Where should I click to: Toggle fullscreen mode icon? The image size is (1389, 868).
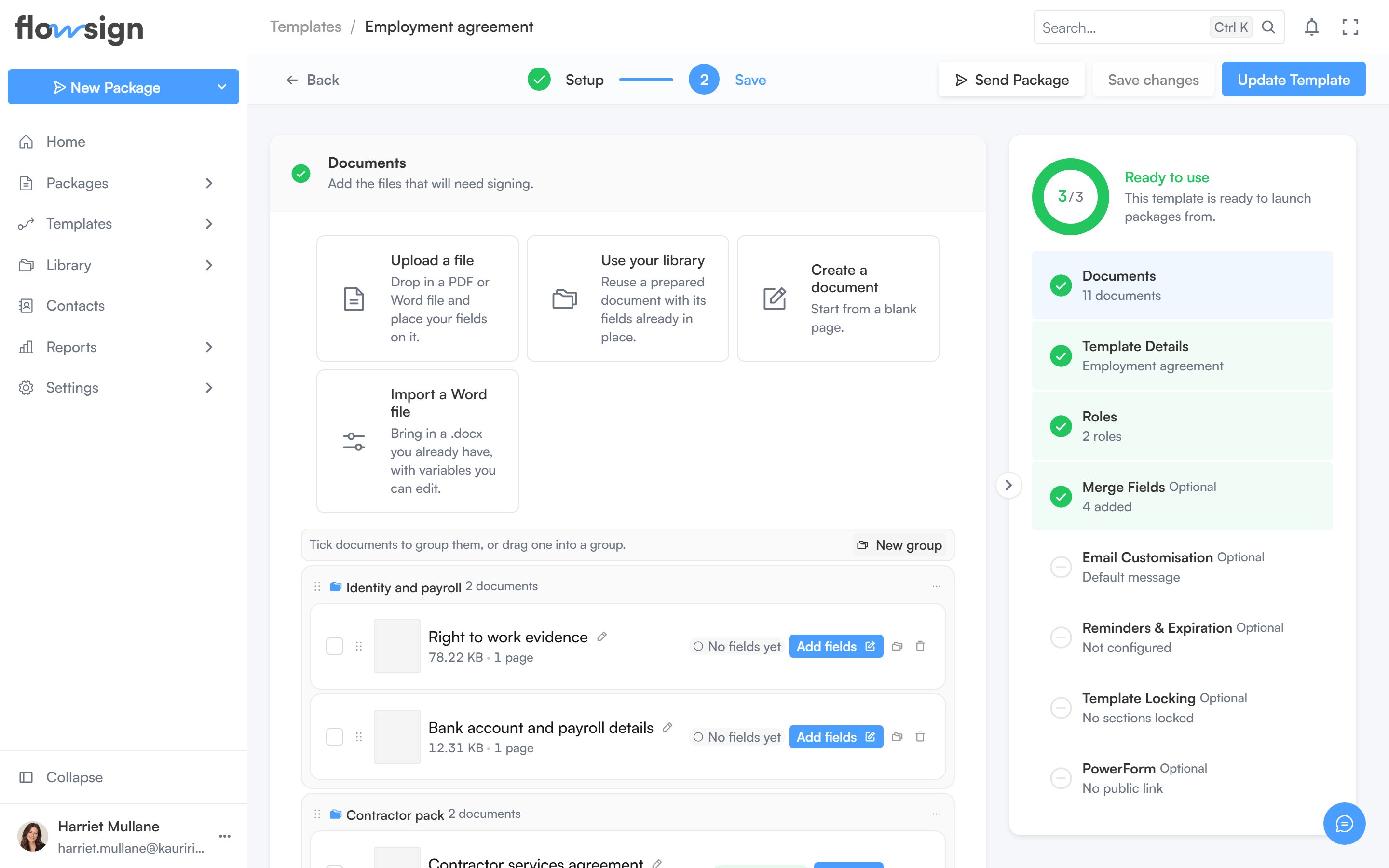pyautogui.click(x=1350, y=27)
